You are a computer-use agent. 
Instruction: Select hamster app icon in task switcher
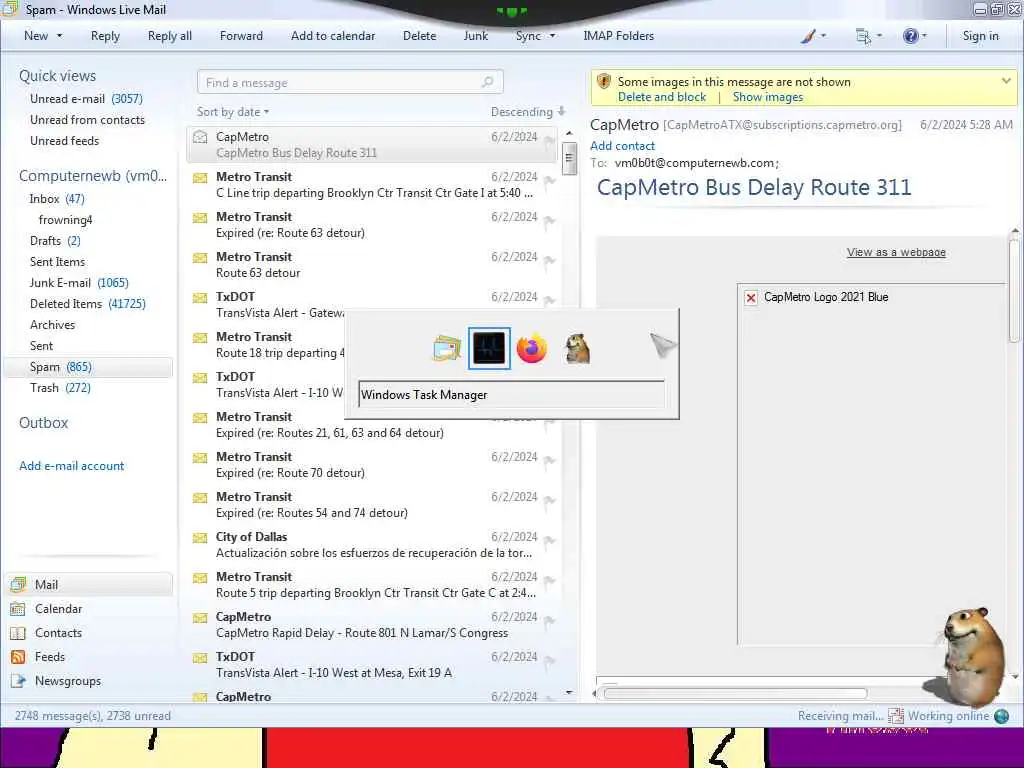click(577, 348)
